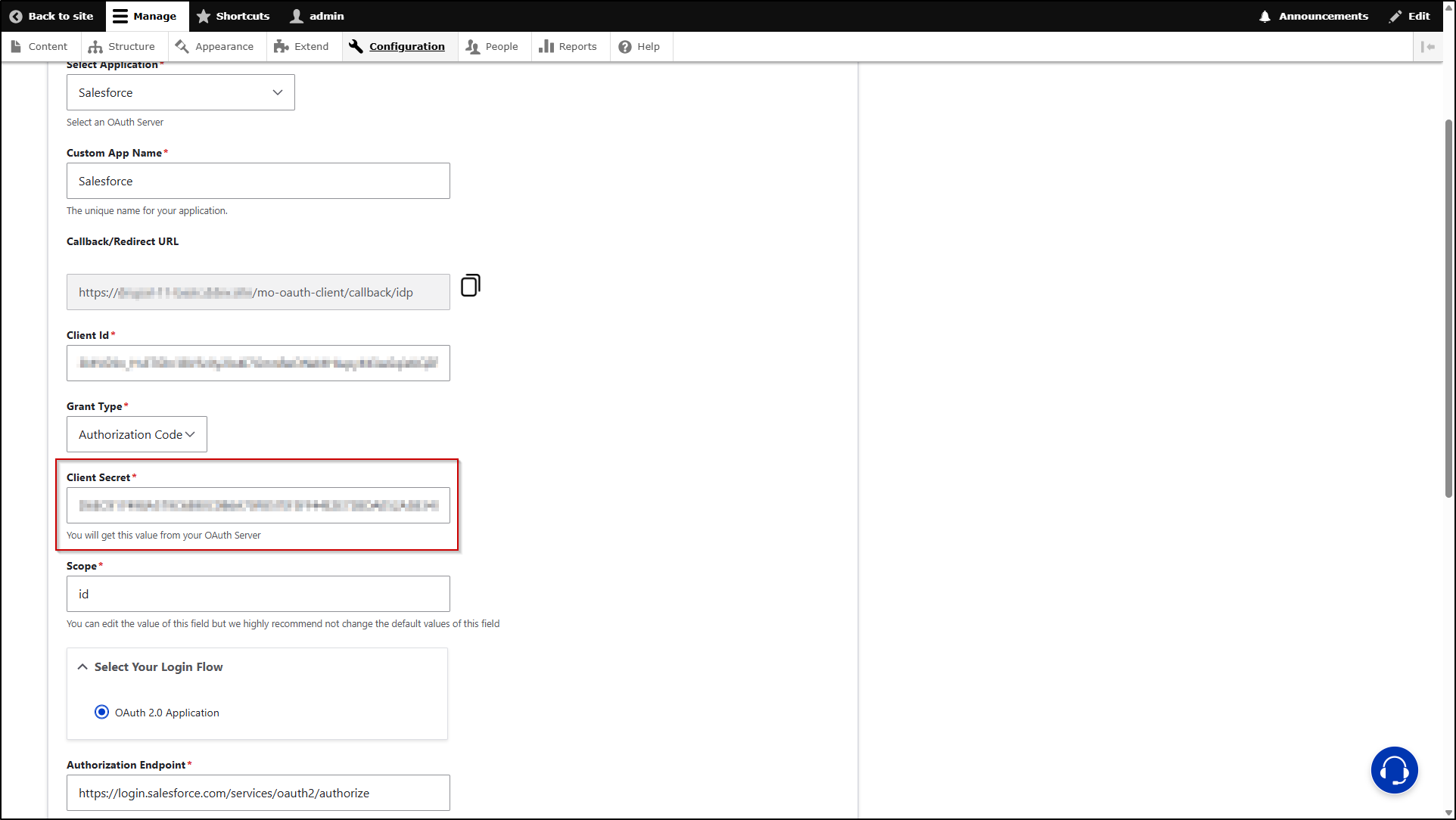The image size is (1456, 820).
Task: Select the Appearance icon
Action: tap(182, 46)
